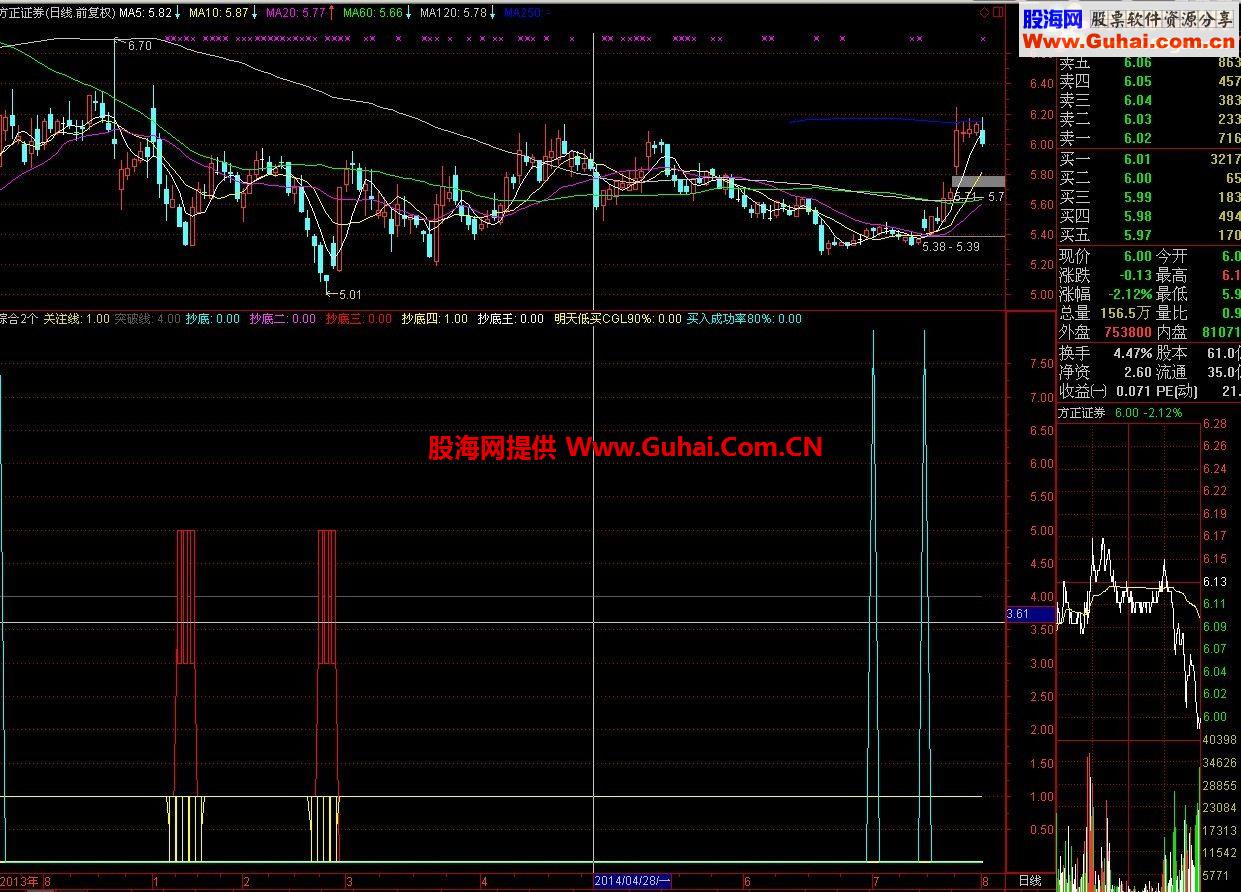This screenshot has height=892, width=1241.
Task: Click the 2014/04/28/一 date marker on the time axis
Action: pos(632,881)
